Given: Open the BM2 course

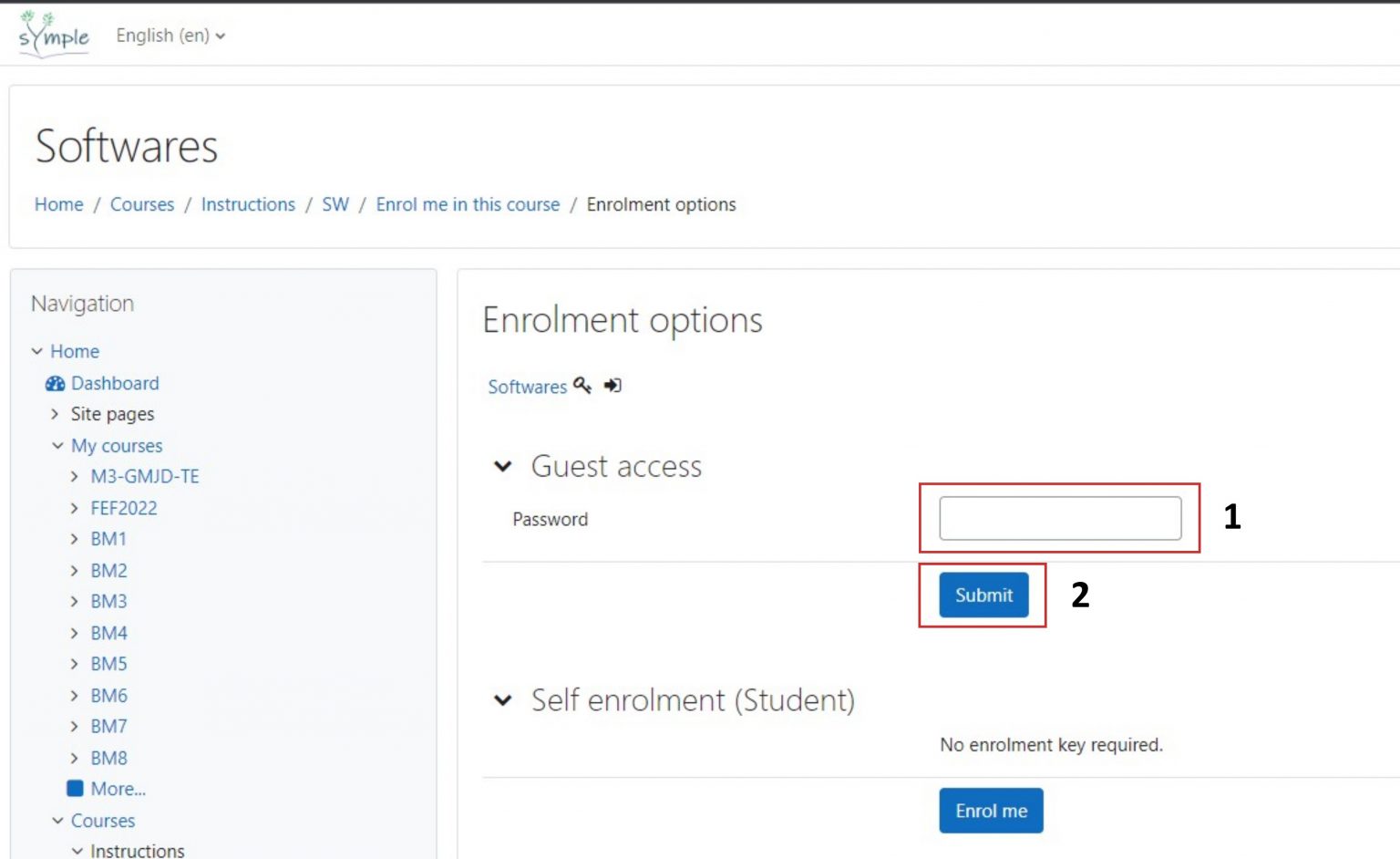Looking at the screenshot, I should tap(108, 570).
